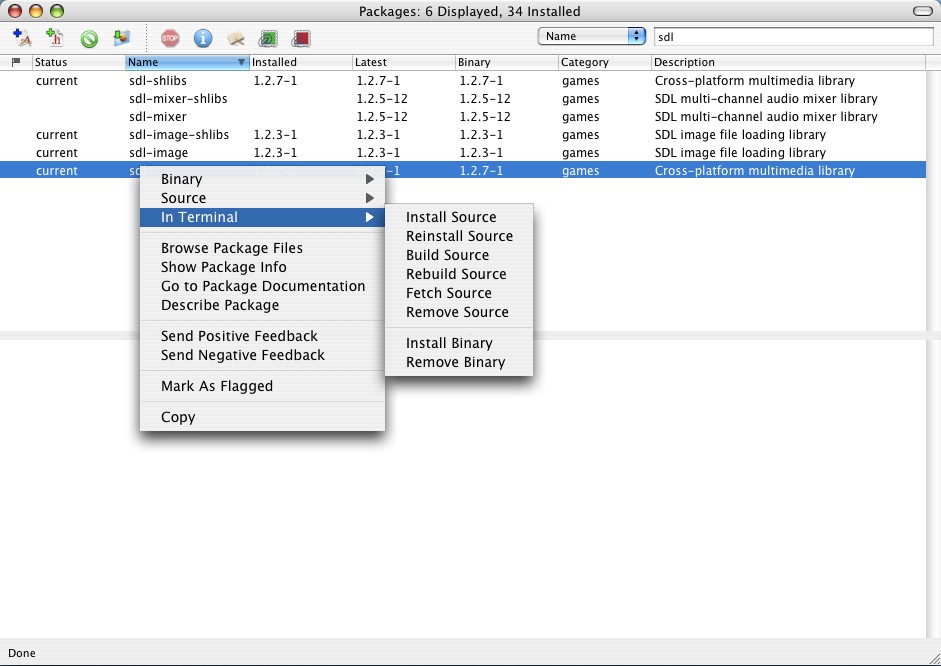Click the green stamp positive feedback icon
The height and width of the screenshot is (666, 941).
tap(268, 39)
